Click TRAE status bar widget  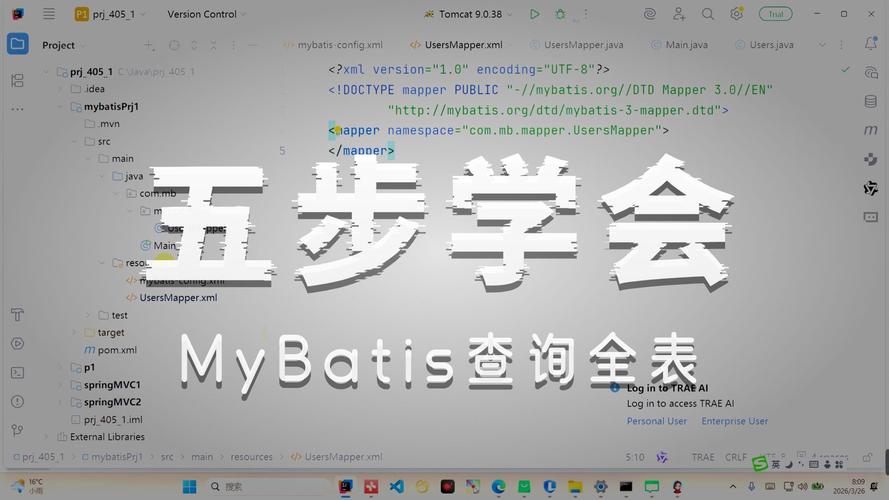click(x=703, y=457)
